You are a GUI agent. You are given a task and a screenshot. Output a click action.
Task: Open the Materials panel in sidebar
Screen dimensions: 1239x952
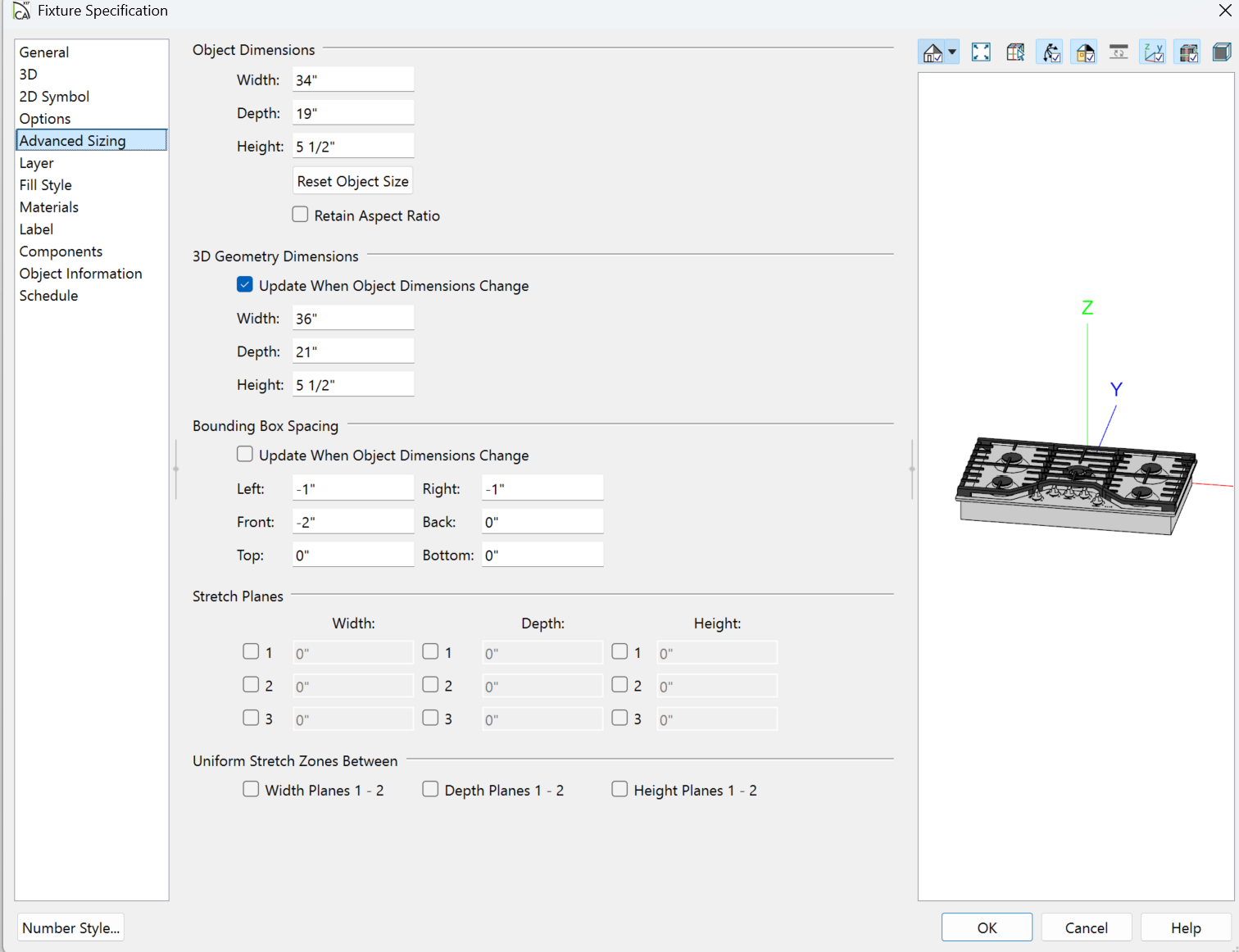(49, 207)
